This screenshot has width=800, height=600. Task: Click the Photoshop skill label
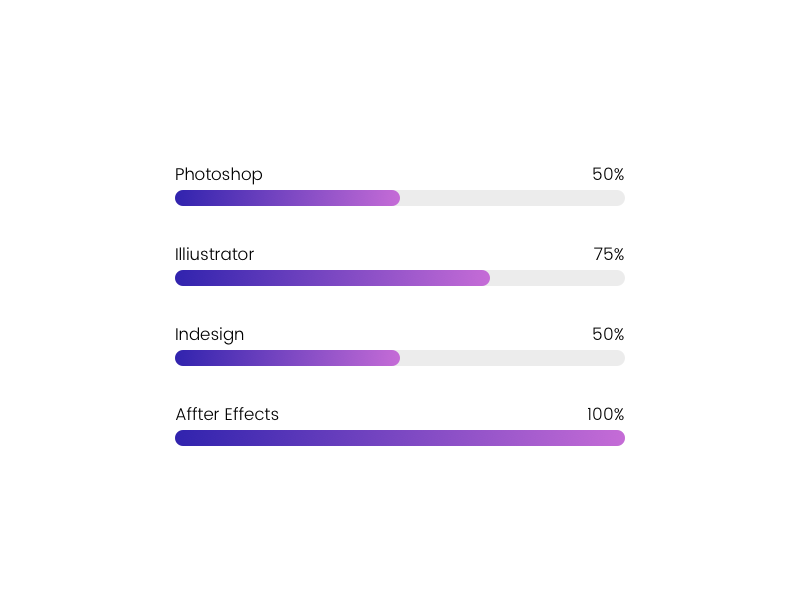(218, 174)
